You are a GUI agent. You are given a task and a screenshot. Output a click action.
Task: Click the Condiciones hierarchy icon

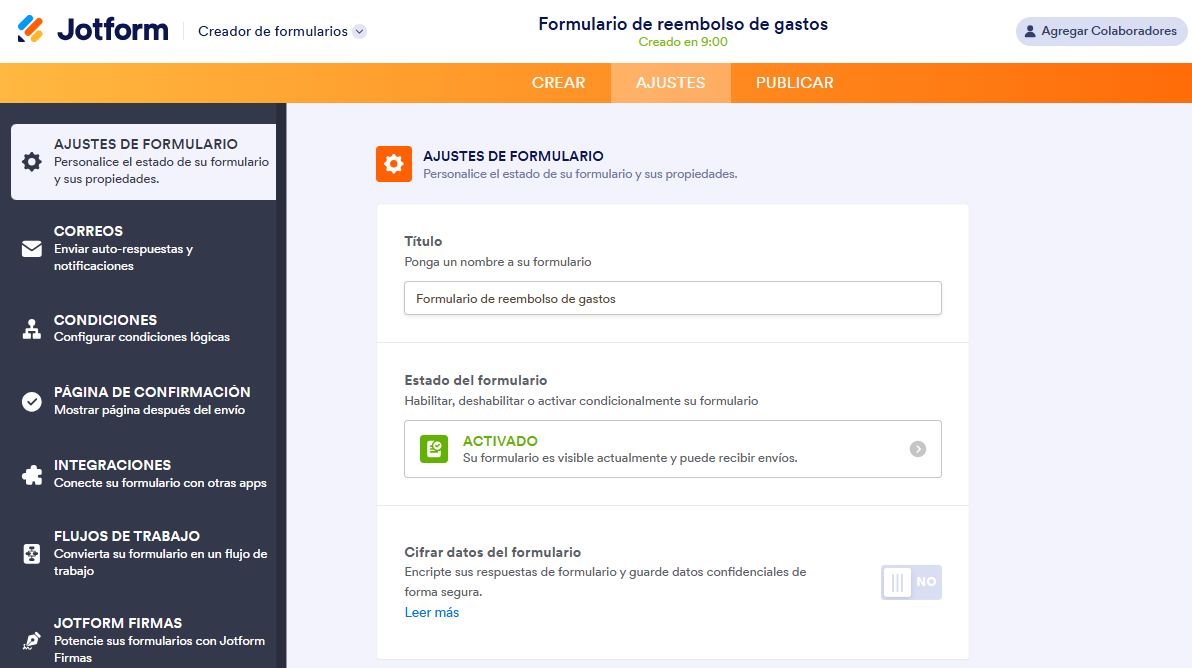32,329
